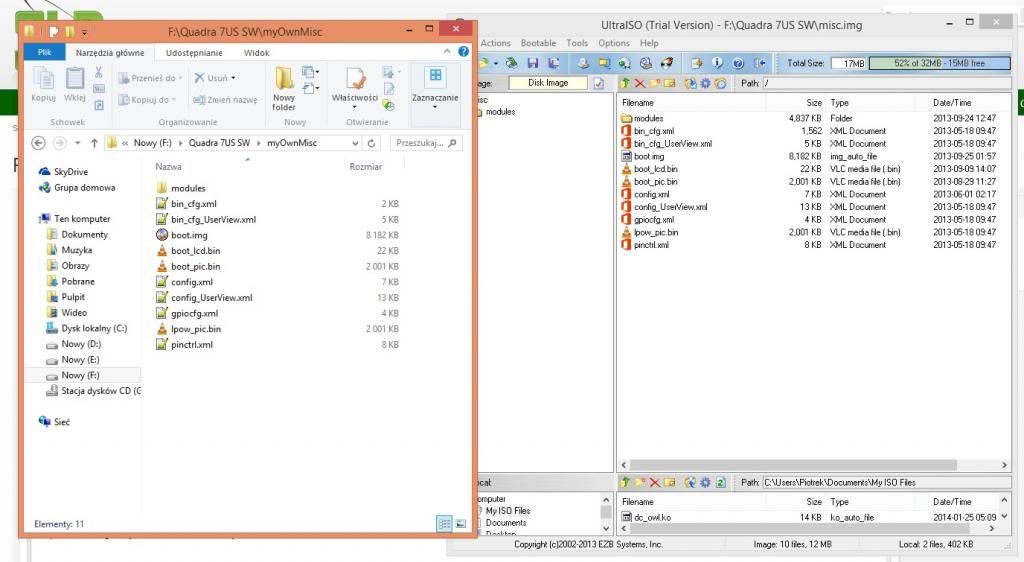Viewport: 1024px width, 562px height.
Task: Click the scissors cut icon in the Explorer ribbon
Action: point(99,72)
